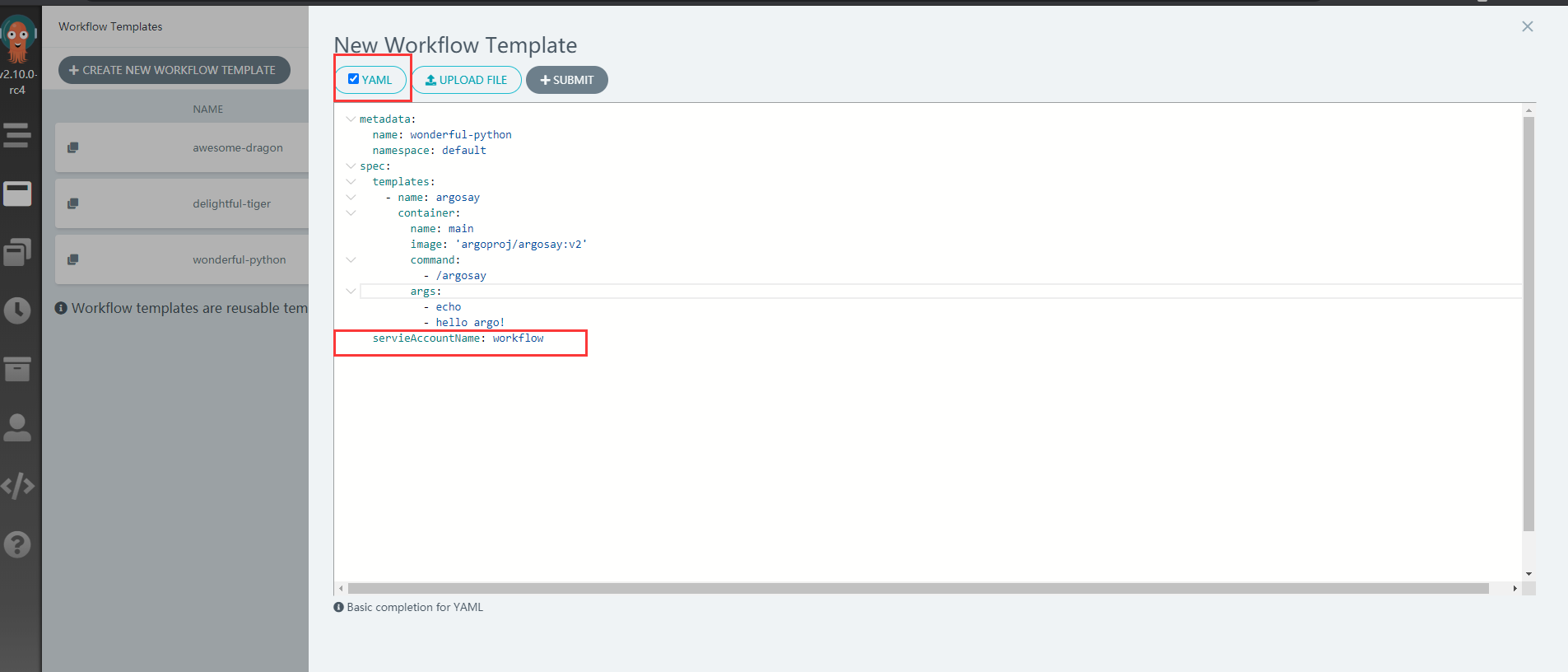
Task: Open Archived Workflows box icon
Action: pos(17,369)
